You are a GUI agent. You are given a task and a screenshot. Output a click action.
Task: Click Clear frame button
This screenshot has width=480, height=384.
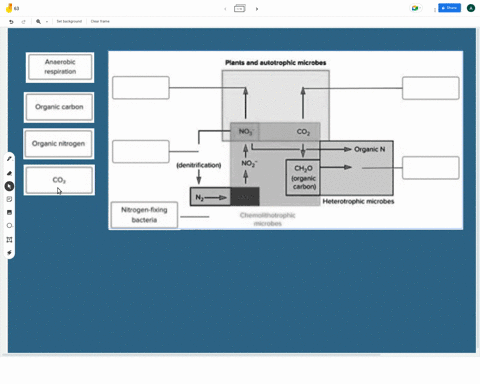100,21
